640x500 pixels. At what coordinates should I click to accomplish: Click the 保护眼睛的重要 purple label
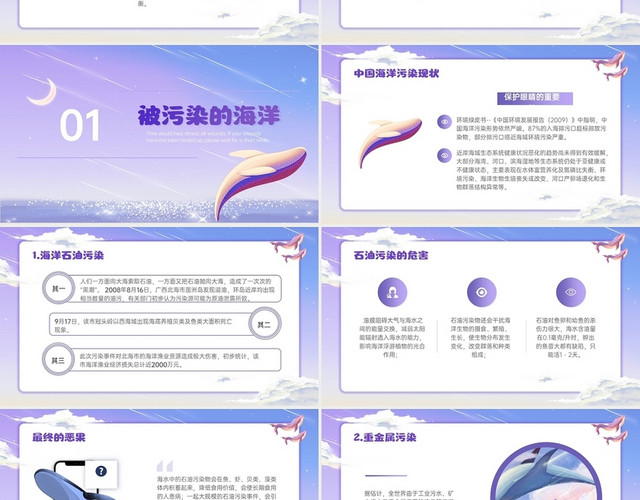pyautogui.click(x=535, y=98)
